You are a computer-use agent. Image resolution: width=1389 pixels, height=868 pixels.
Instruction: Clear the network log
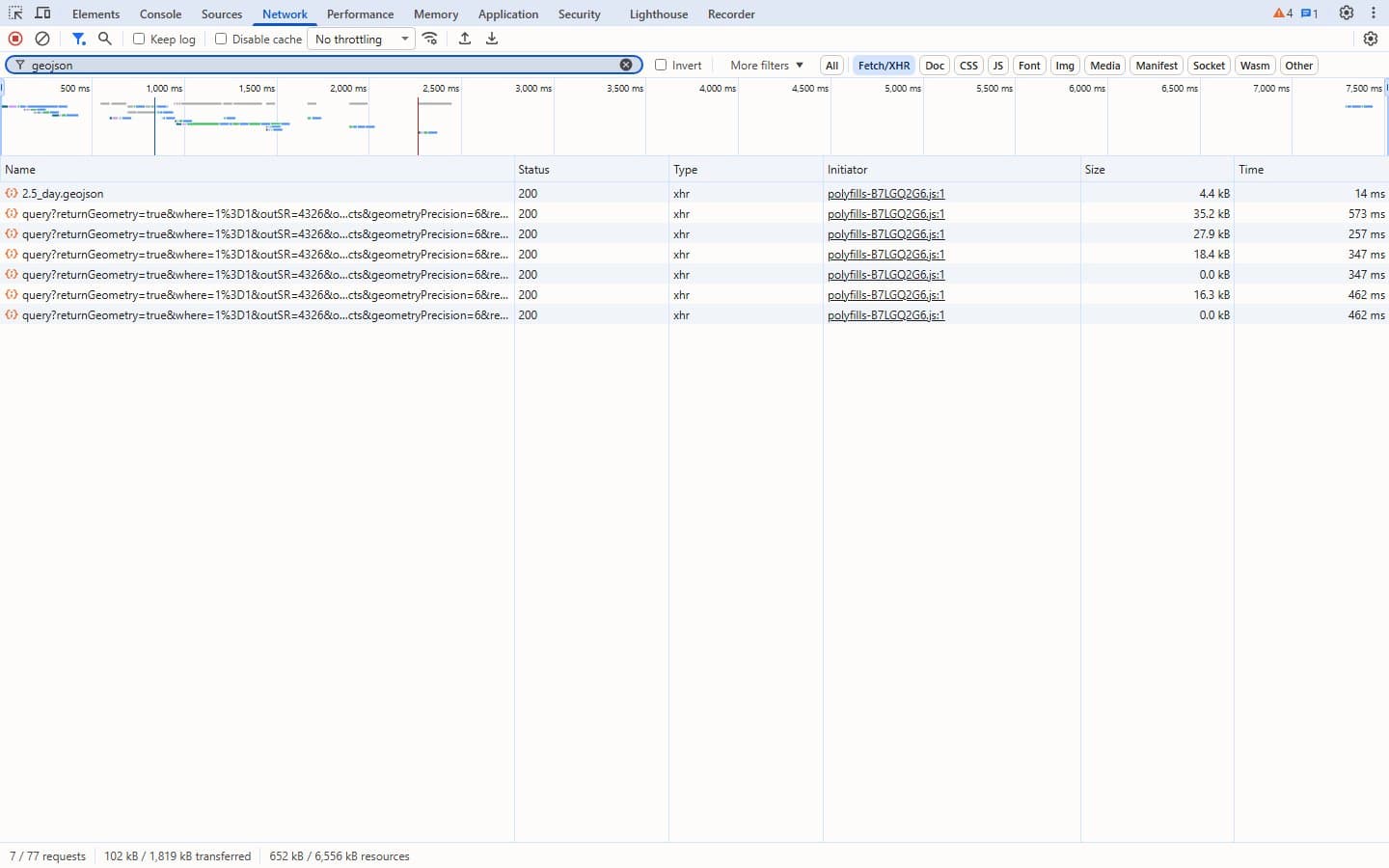point(42,39)
